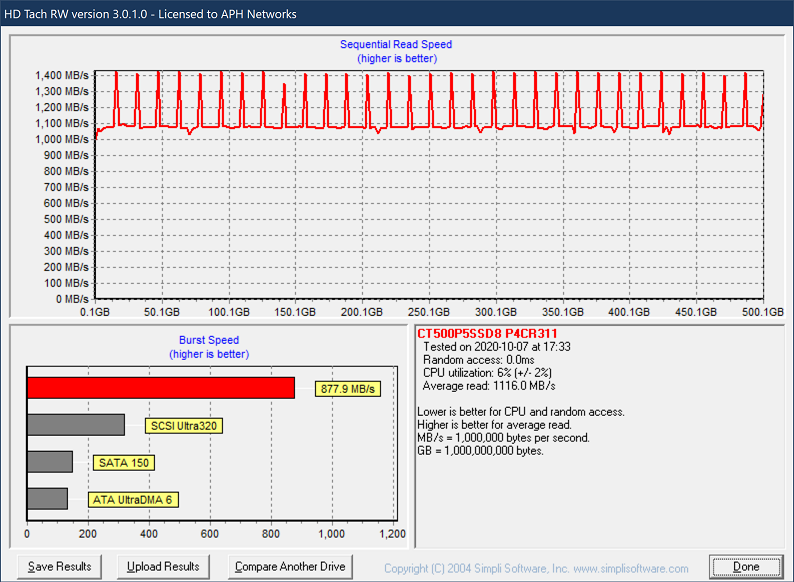This screenshot has width=794, height=582.
Task: Click the CPU utilization 6% line
Action: coord(489,373)
